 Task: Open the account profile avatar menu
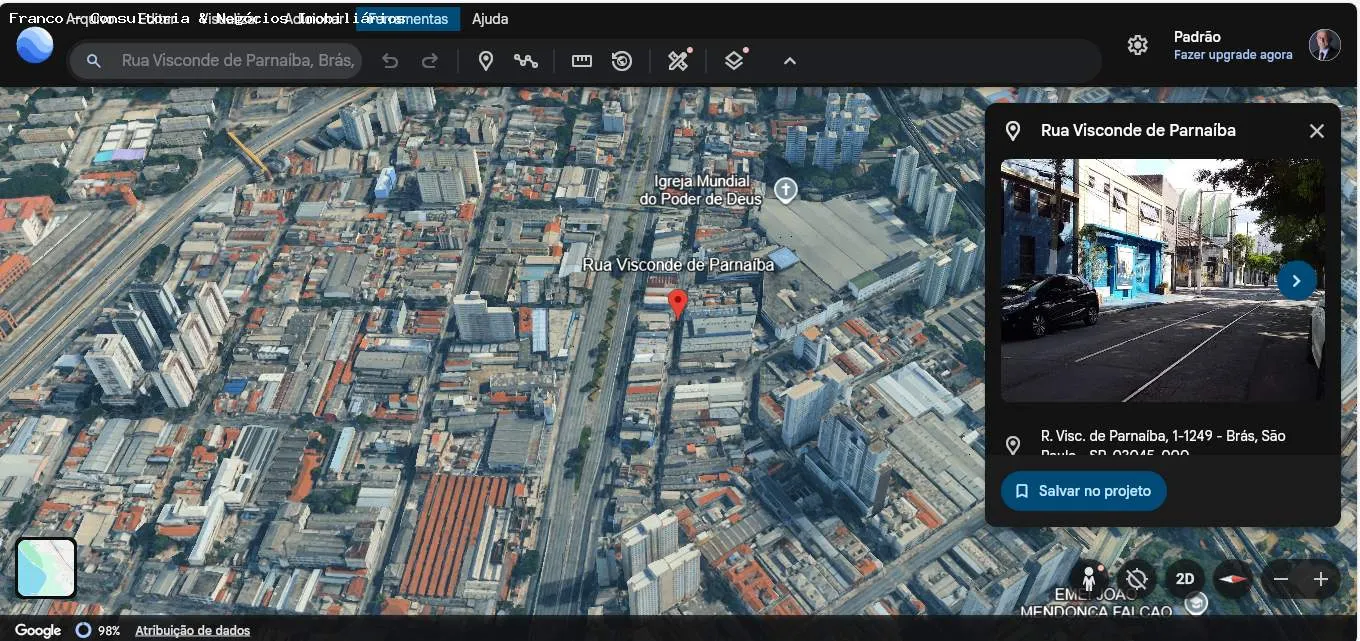[x=1325, y=45]
